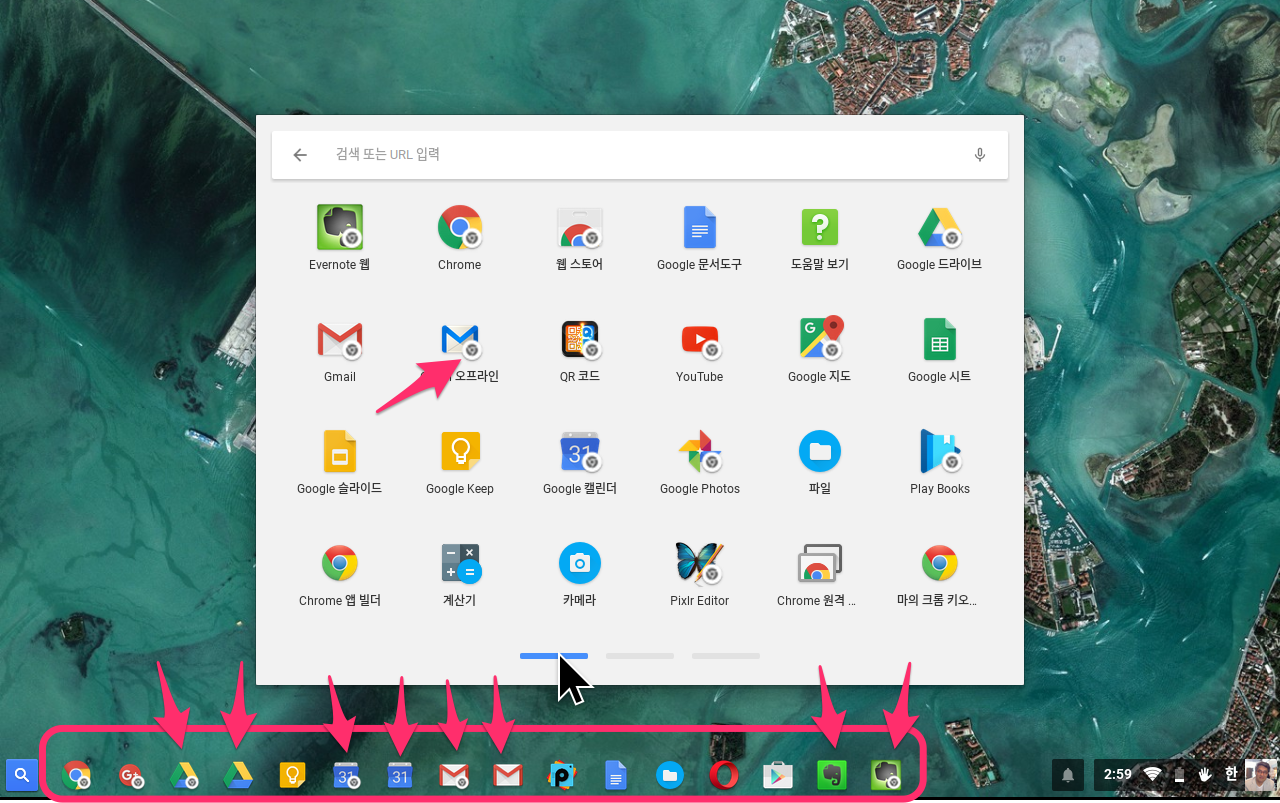Click the 2:59 clock in the status tray
Screen dimensions: 1280x803
[x=1118, y=774]
